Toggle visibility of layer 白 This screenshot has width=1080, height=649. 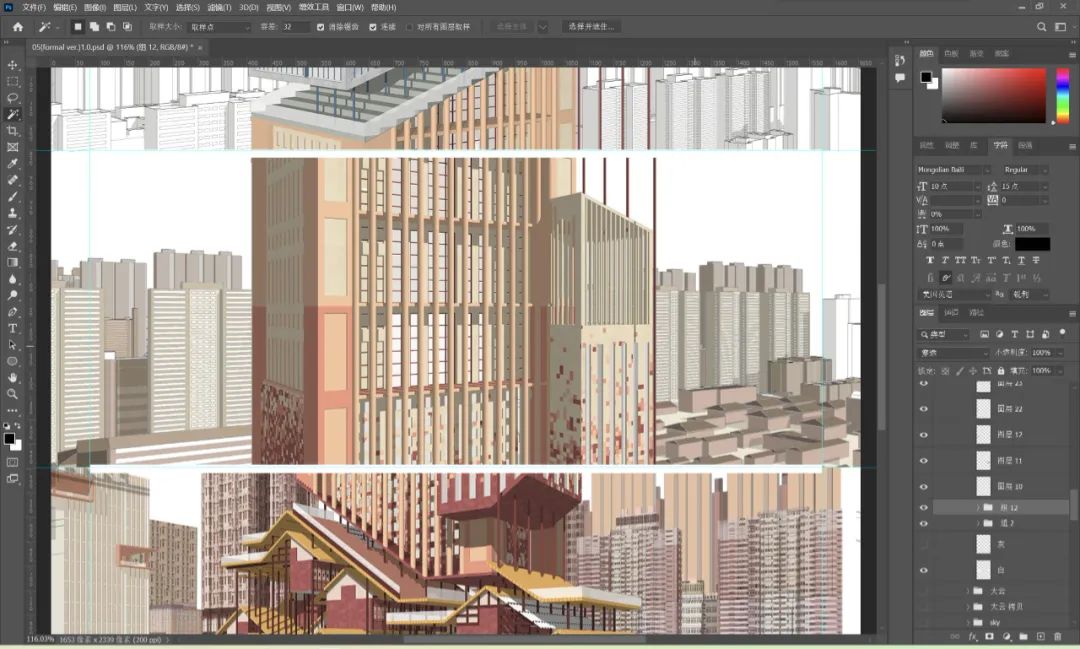coord(924,570)
